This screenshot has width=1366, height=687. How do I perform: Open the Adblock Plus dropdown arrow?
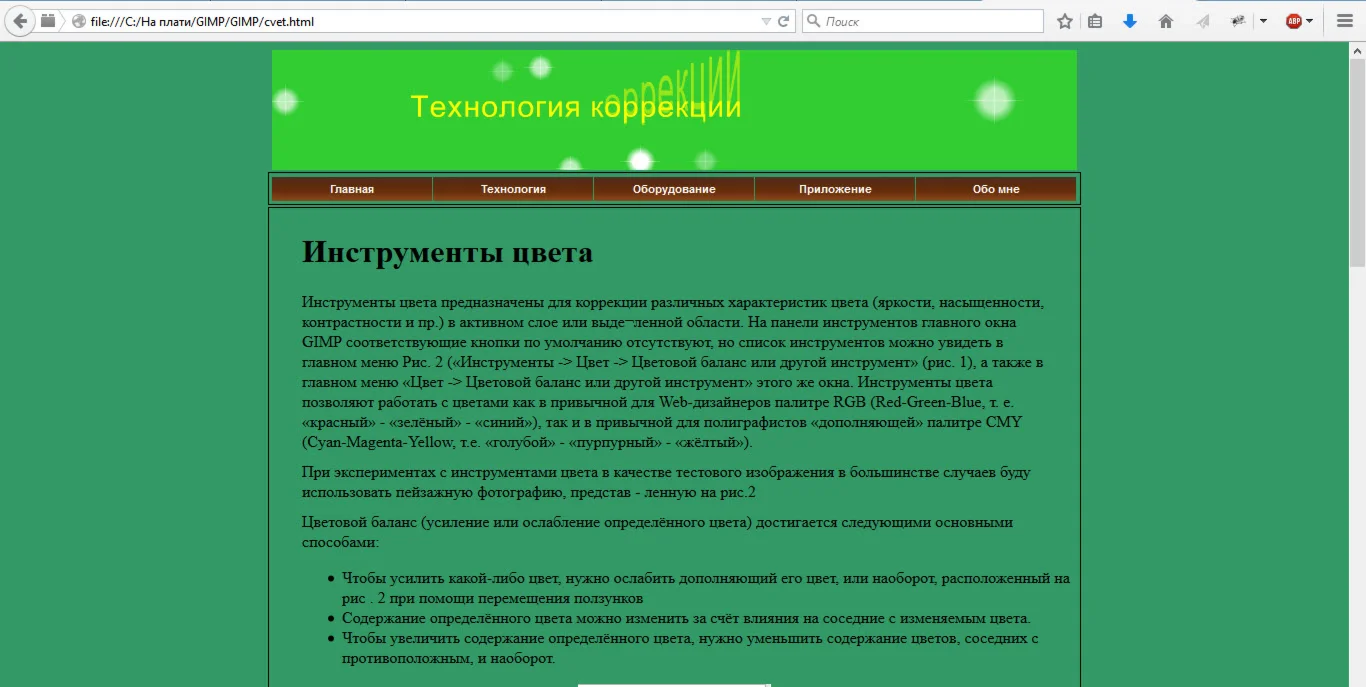1310,21
